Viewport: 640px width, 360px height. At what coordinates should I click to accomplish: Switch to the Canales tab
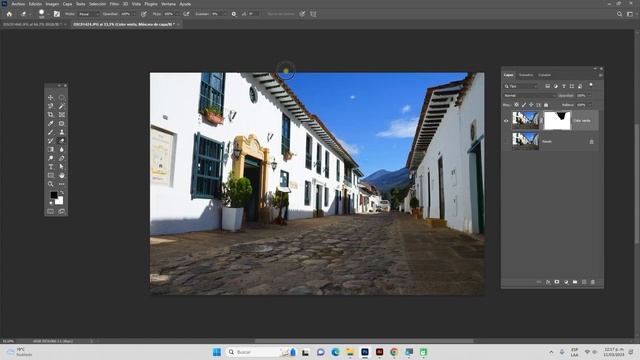[544, 75]
